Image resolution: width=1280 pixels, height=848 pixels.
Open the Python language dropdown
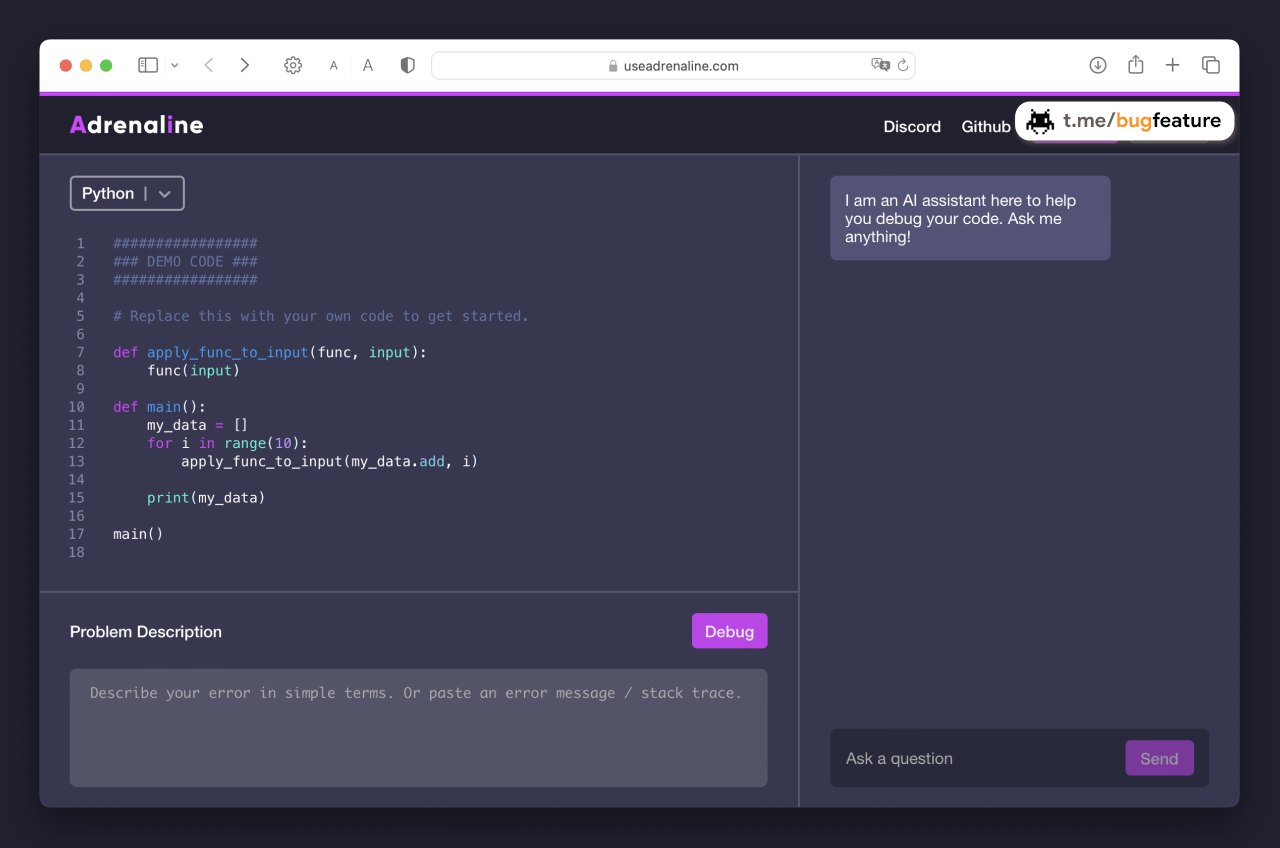point(127,193)
